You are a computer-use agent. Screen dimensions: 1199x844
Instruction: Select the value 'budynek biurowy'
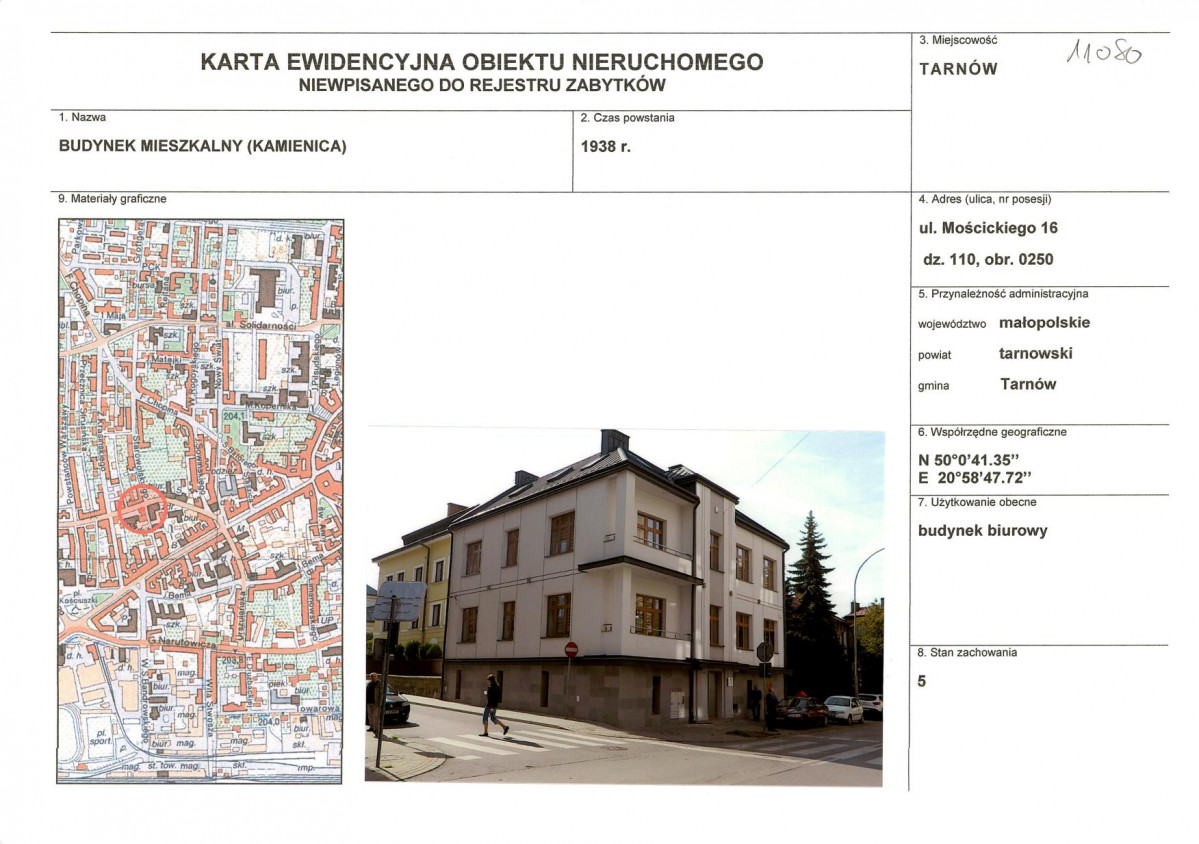point(983,531)
